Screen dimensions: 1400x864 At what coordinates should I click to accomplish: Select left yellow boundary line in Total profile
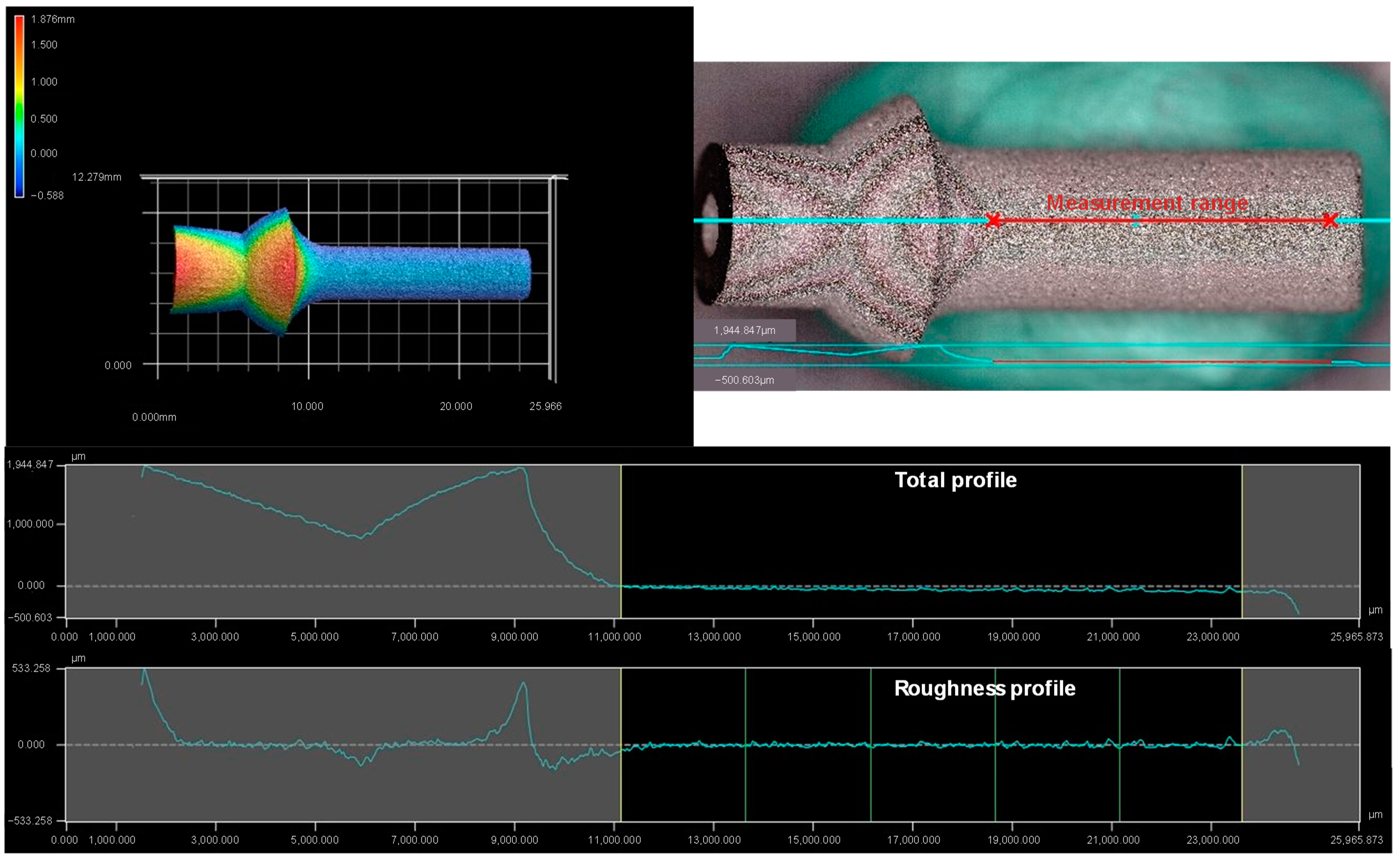point(621,526)
